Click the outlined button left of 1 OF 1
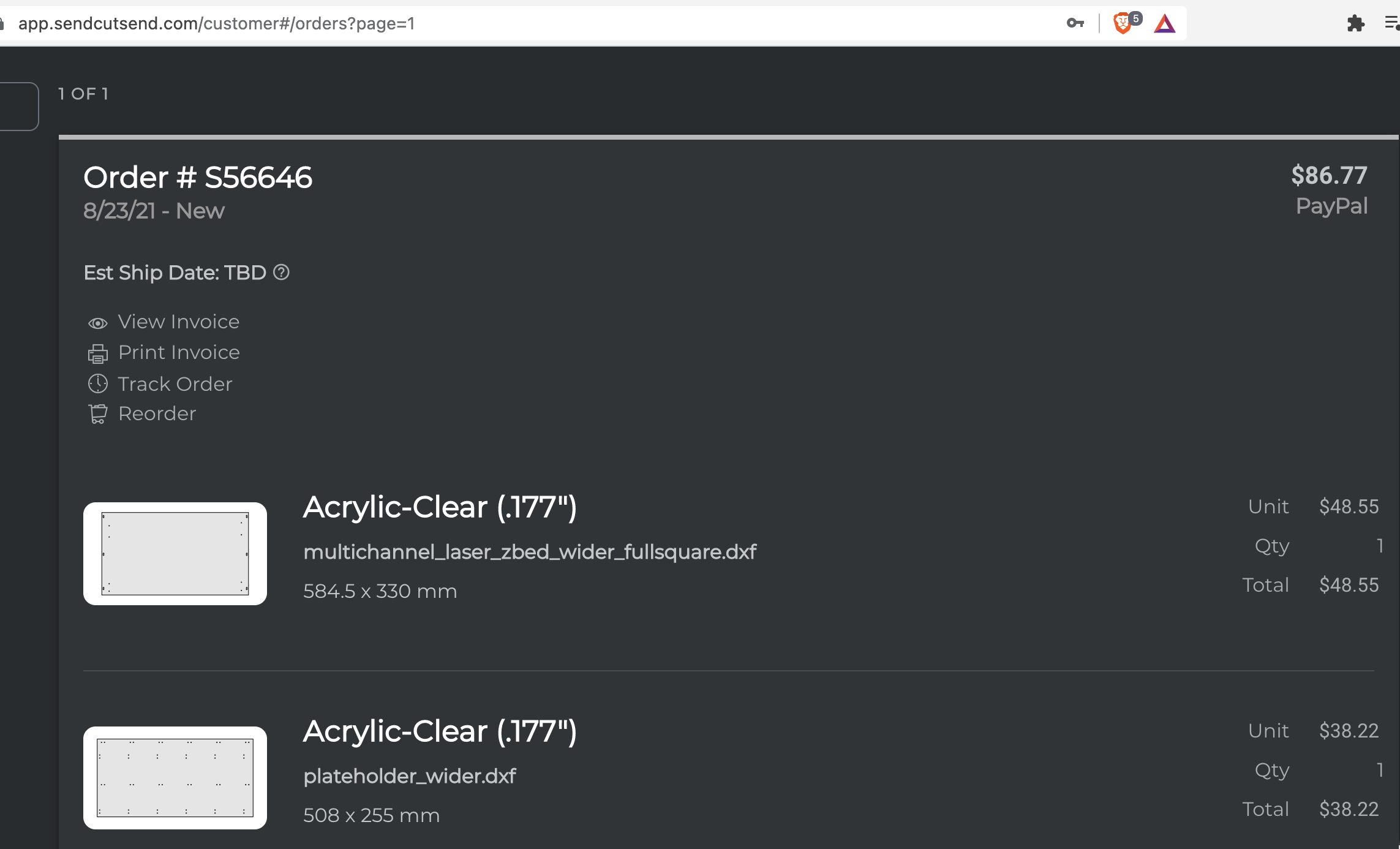Viewport: 1400px width, 849px height. tap(18, 106)
